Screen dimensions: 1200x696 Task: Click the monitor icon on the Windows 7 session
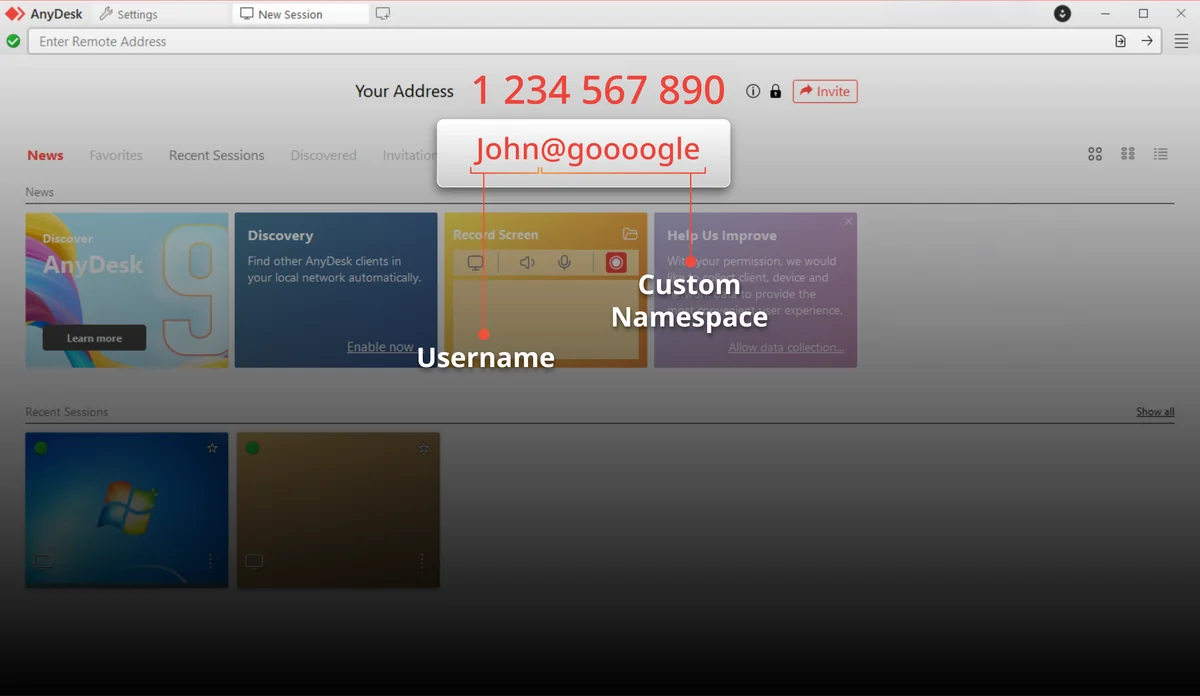[44, 561]
